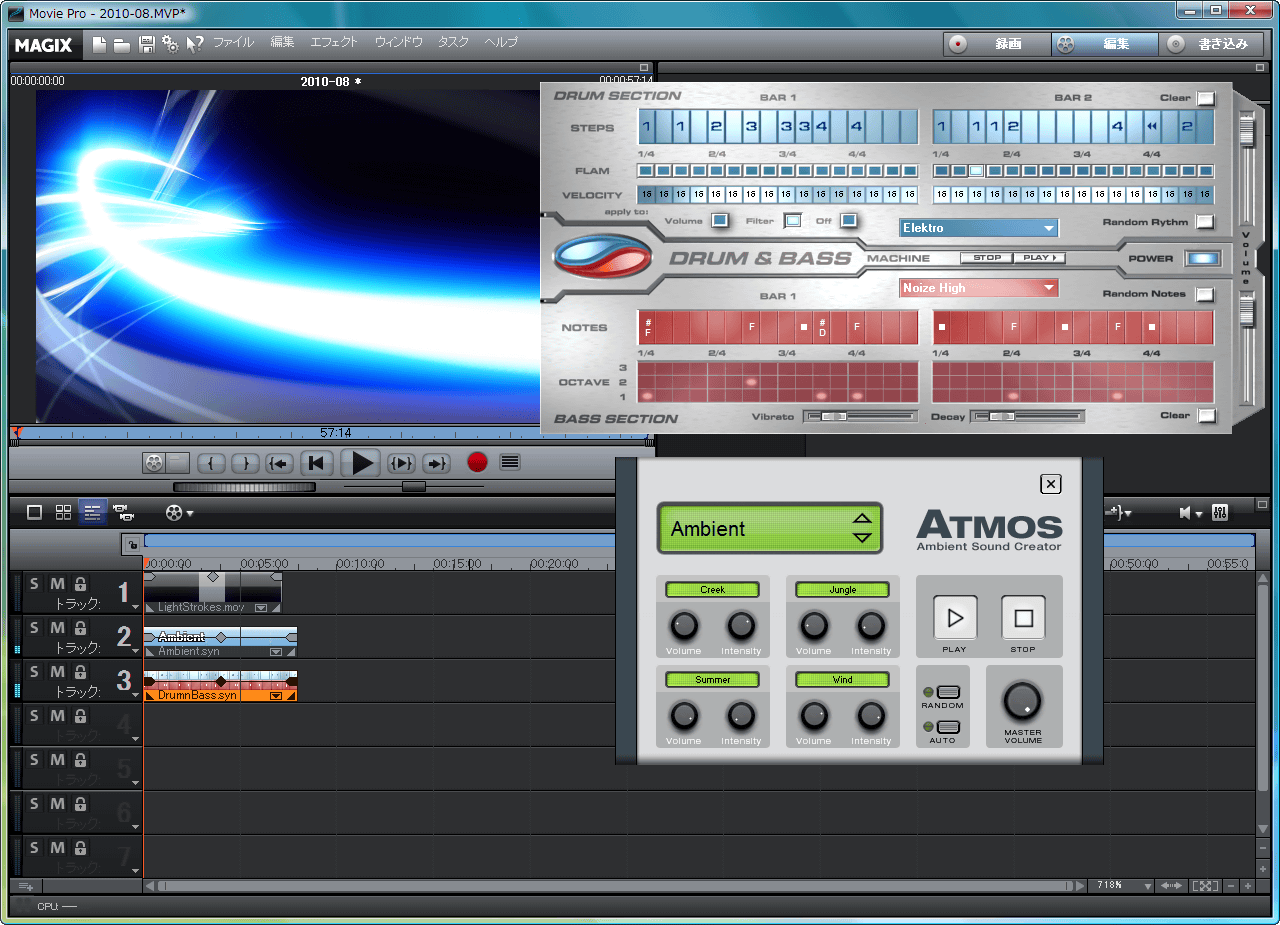Switch to the 書き込み burn screen
The height and width of the screenshot is (925, 1280).
tap(1211, 44)
